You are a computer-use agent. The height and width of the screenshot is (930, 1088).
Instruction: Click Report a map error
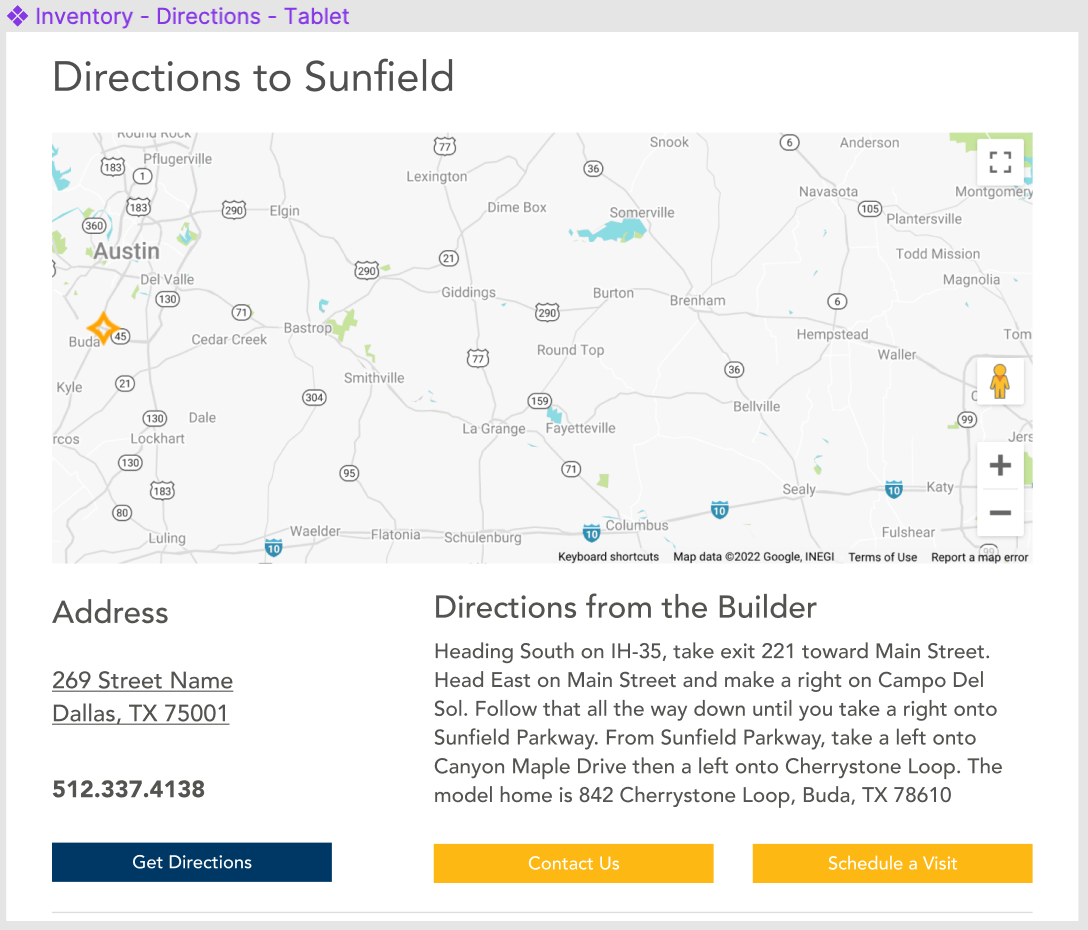coord(979,557)
